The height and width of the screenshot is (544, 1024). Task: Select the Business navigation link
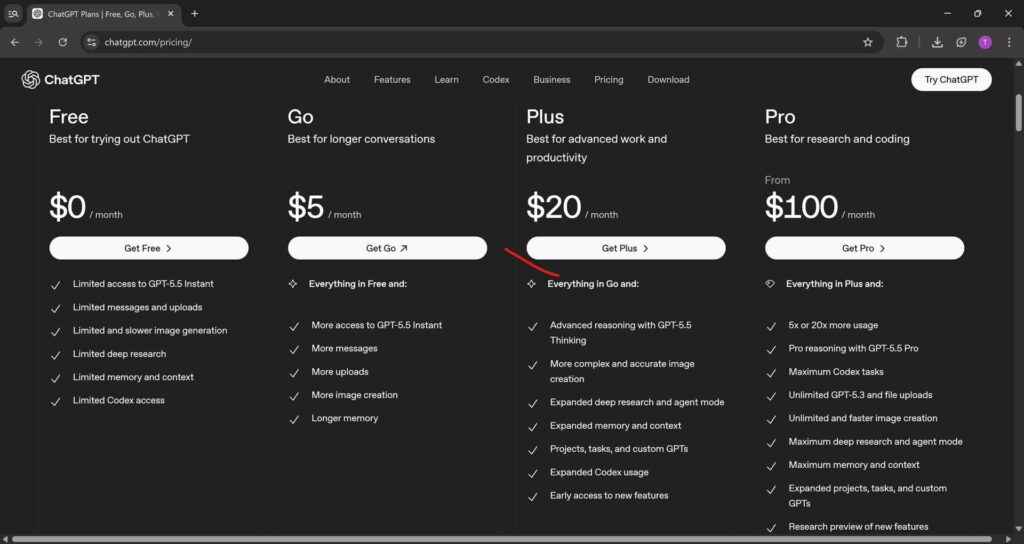(551, 80)
